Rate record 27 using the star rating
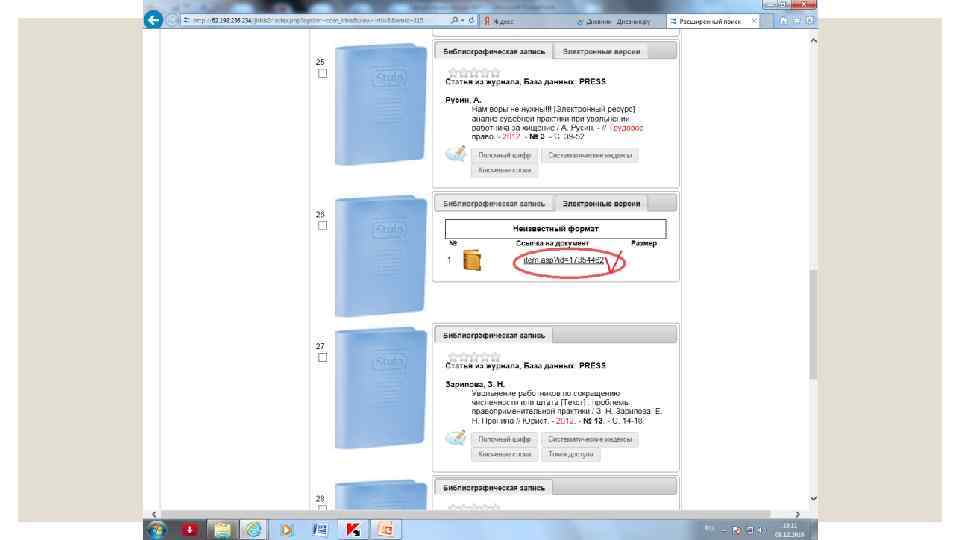Viewport: 960px width, 540px height. (474, 356)
